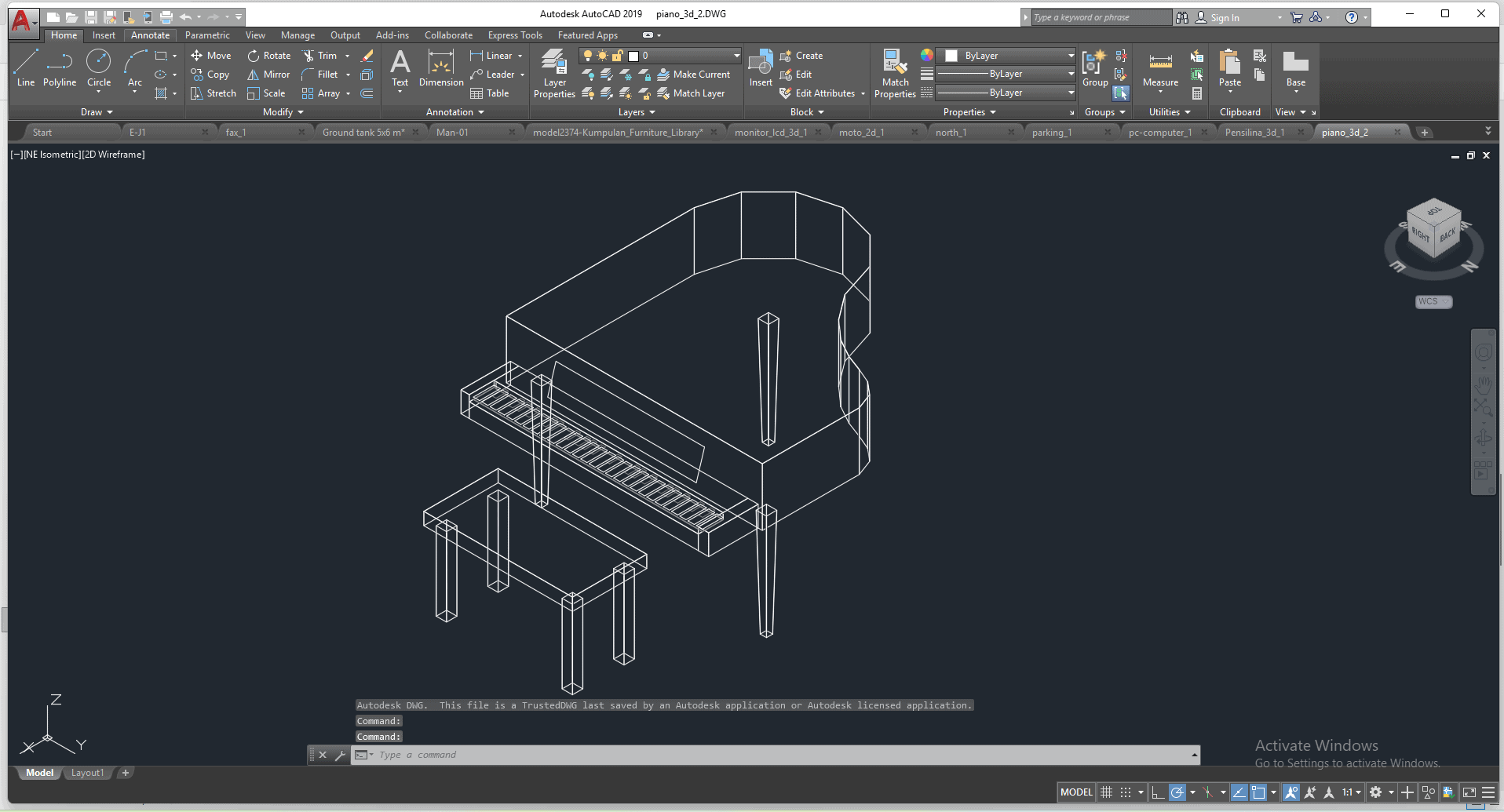1504x812 pixels.
Task: Open the layer name dropdown
Action: tap(736, 56)
